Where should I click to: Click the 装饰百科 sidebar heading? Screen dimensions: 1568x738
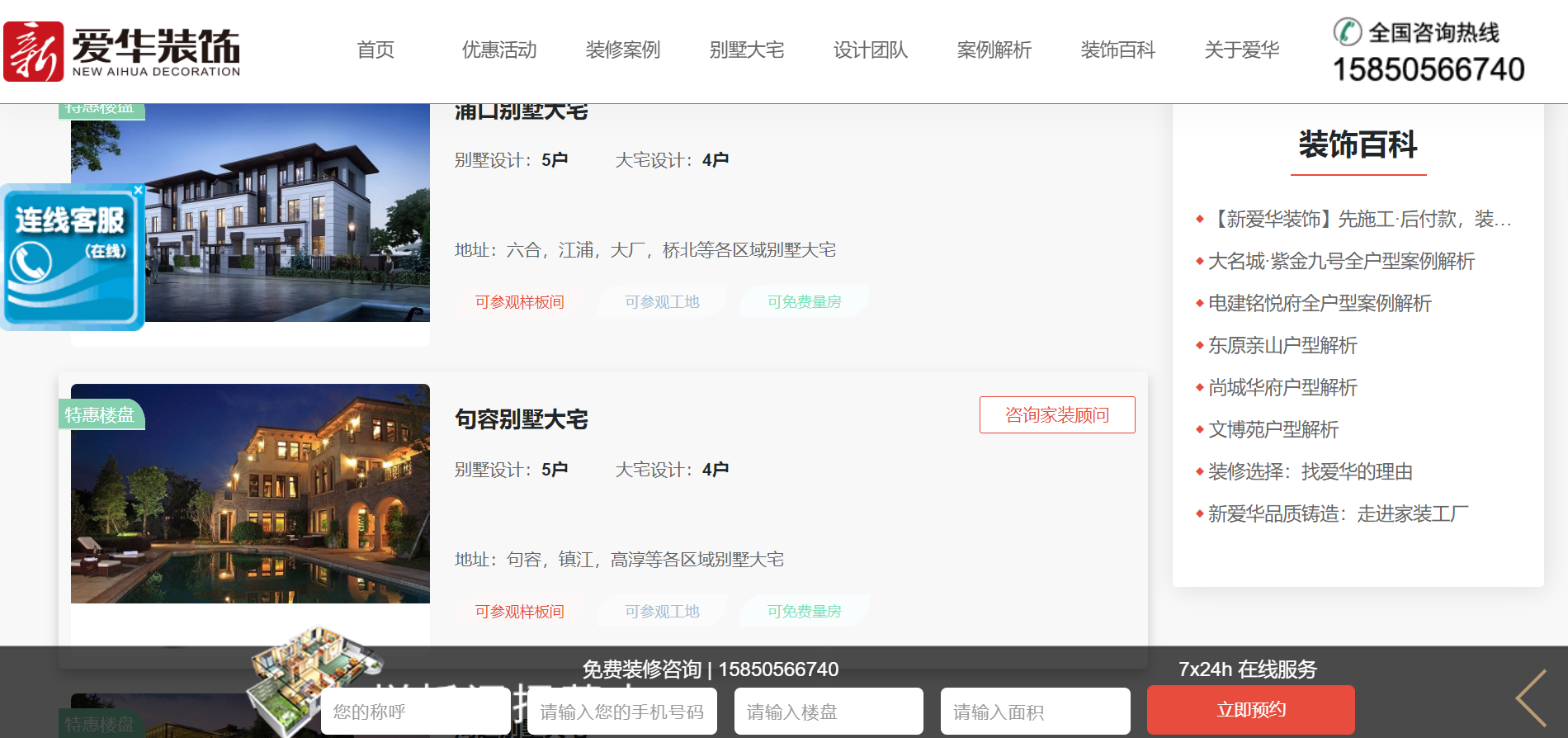pyautogui.click(x=1358, y=145)
